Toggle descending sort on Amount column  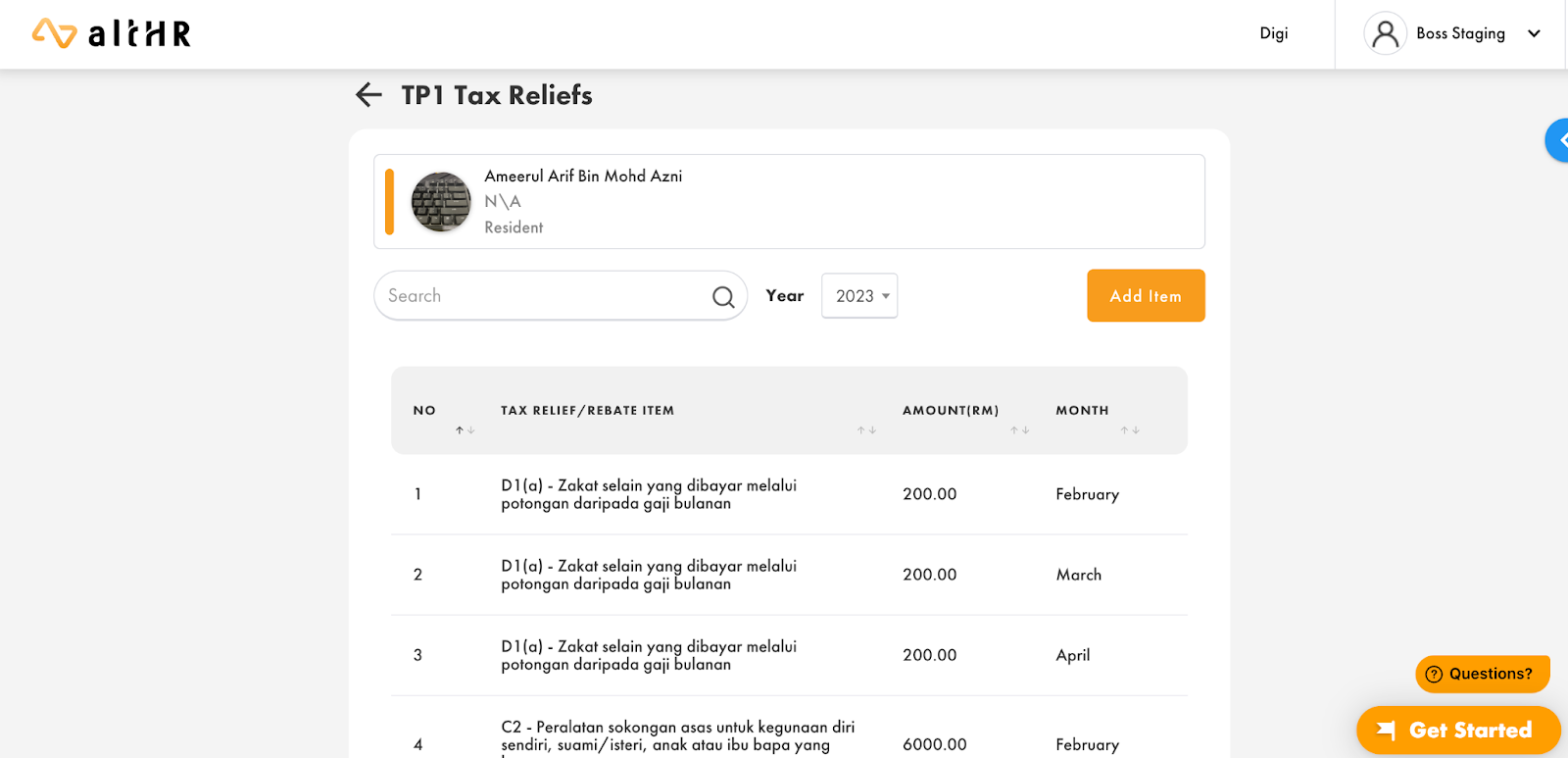tap(1025, 430)
